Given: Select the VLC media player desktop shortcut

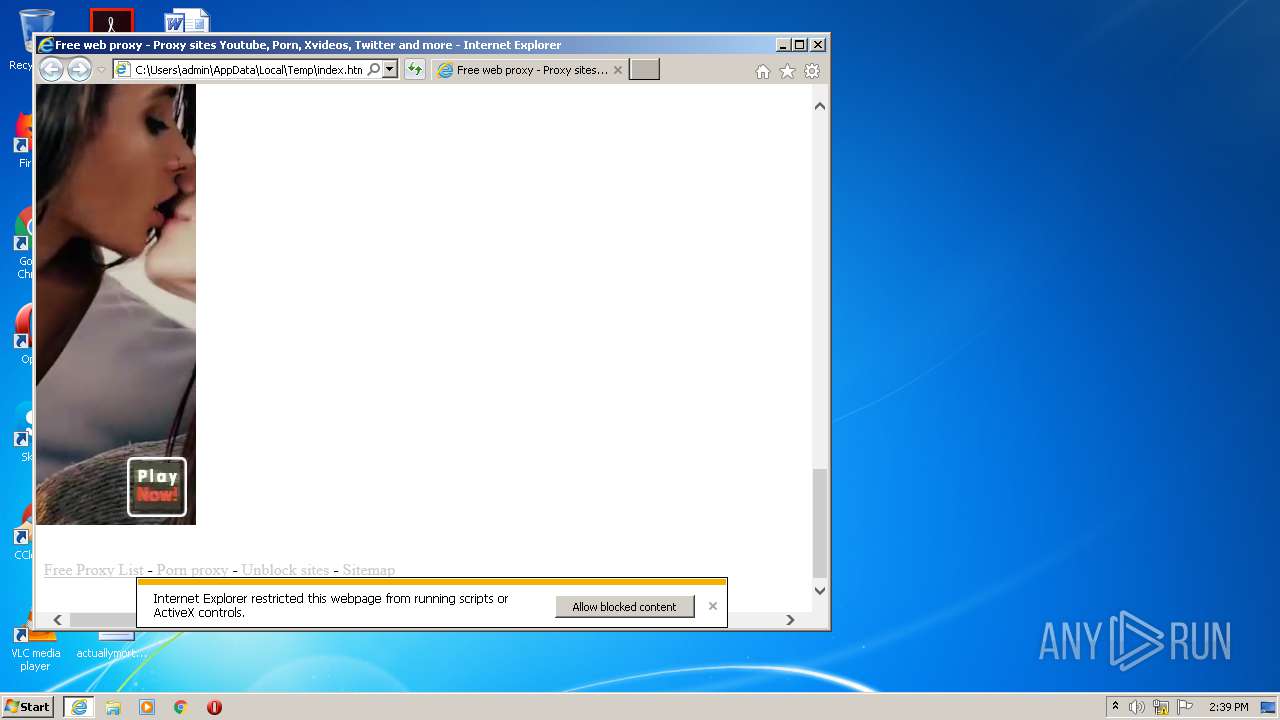Looking at the screenshot, I should pyautogui.click(x=35, y=648).
